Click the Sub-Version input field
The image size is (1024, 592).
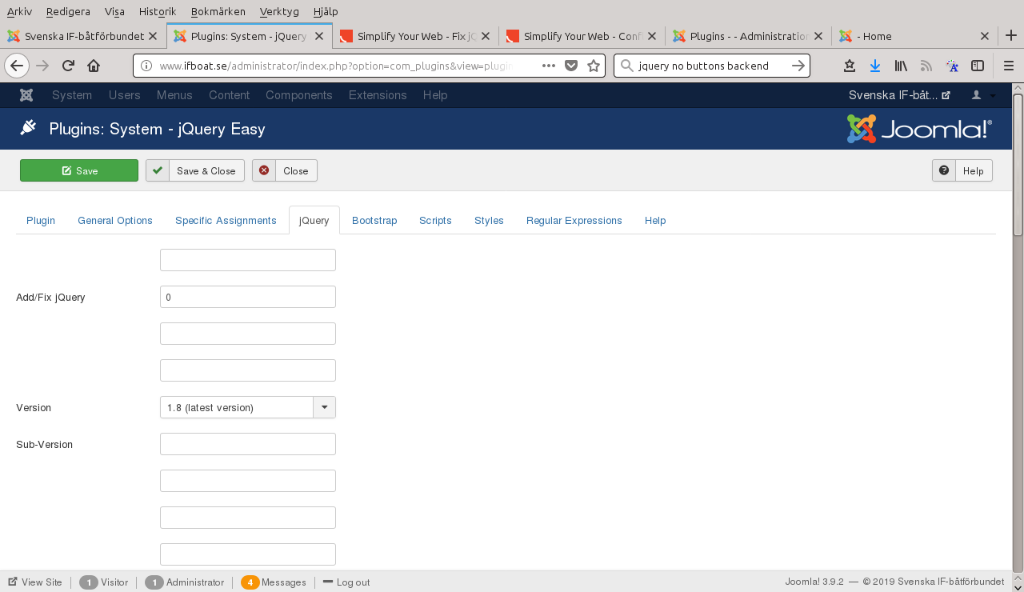coord(247,444)
